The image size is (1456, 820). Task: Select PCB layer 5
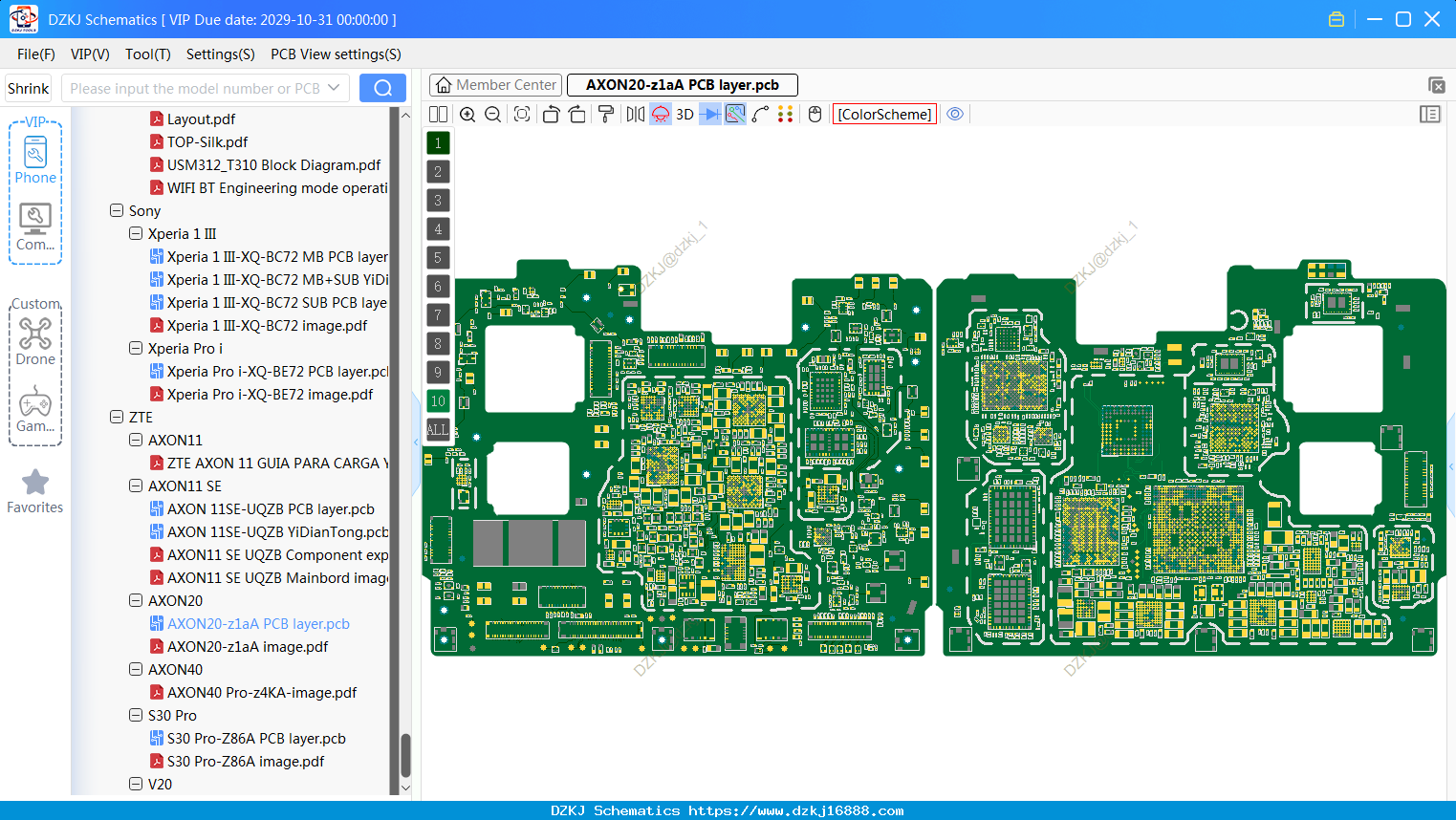click(438, 257)
